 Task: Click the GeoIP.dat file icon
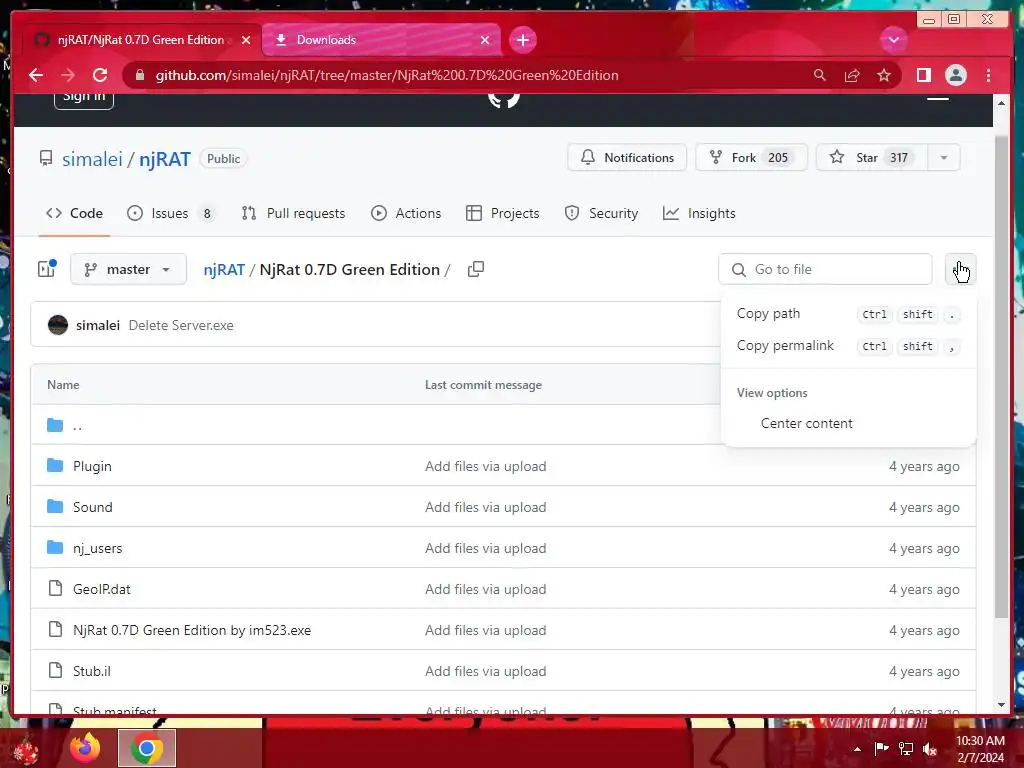[56, 588]
